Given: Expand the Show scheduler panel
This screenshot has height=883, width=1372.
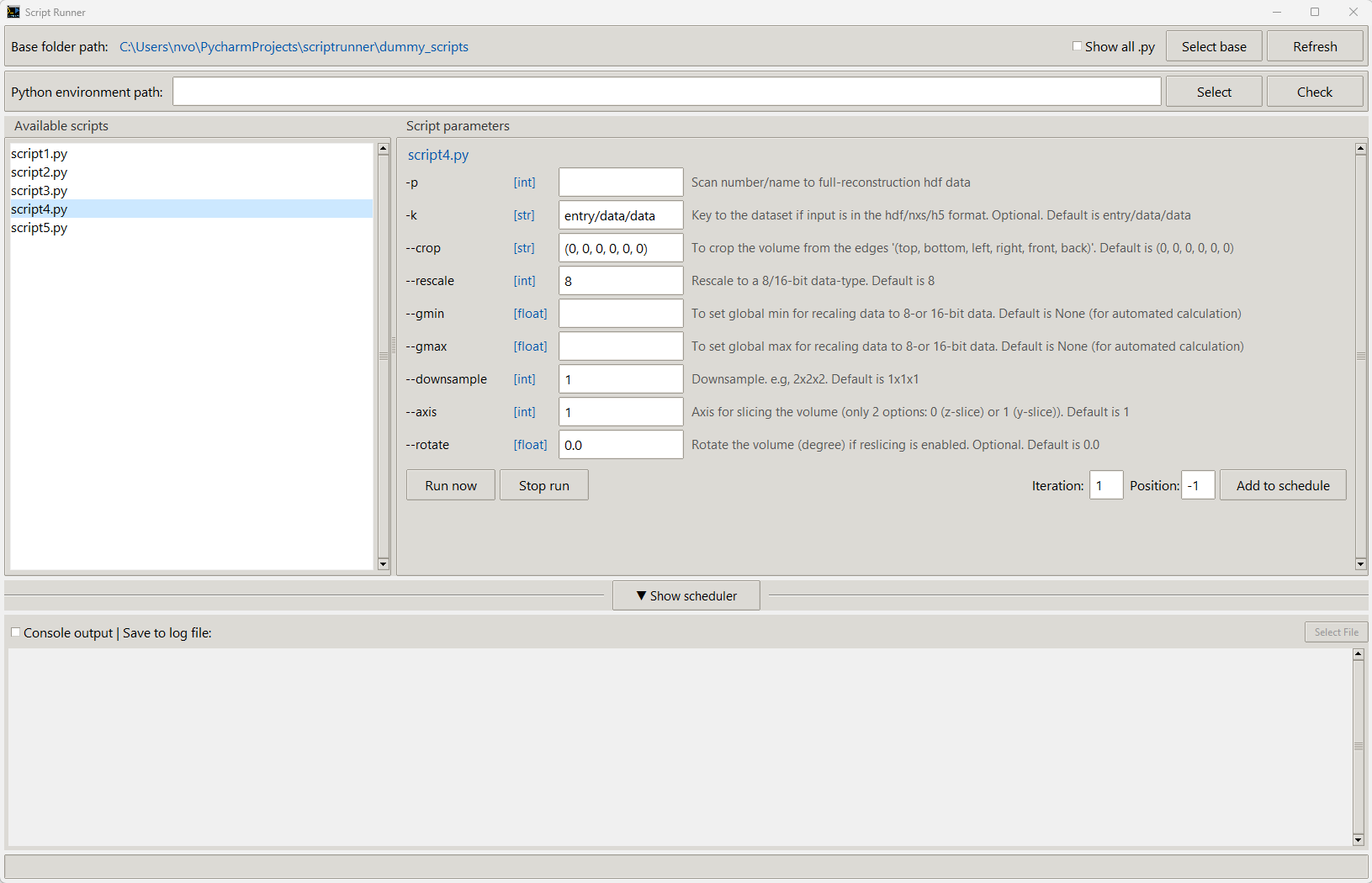Looking at the screenshot, I should point(686,595).
